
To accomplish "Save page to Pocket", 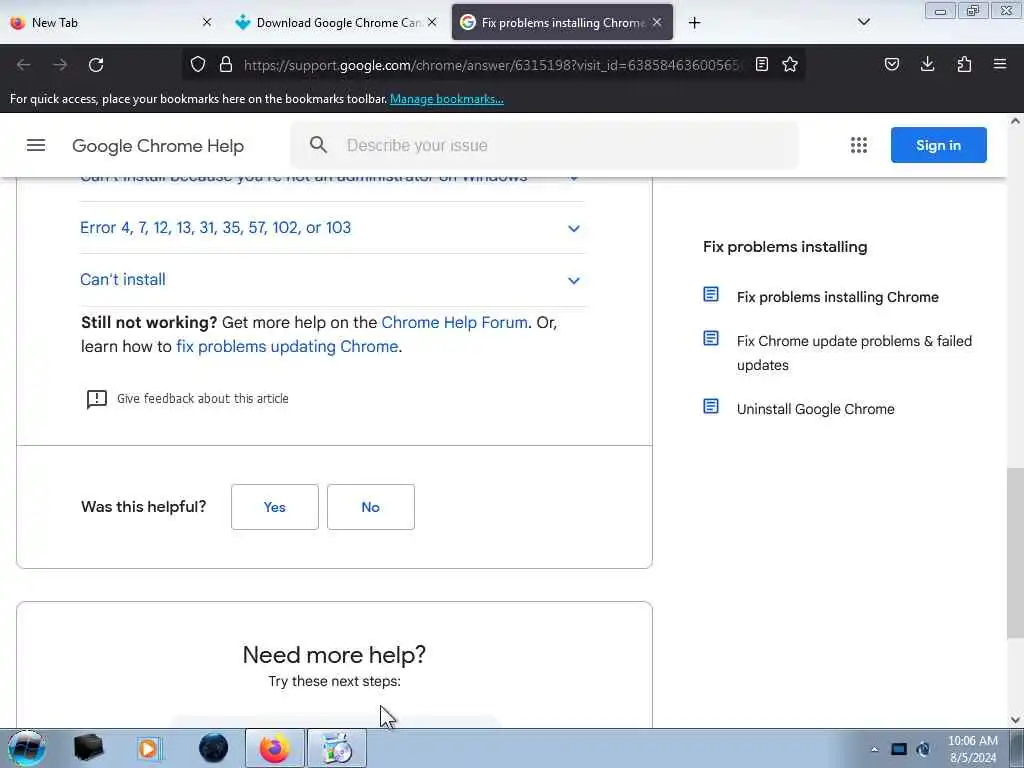I will [x=892, y=64].
